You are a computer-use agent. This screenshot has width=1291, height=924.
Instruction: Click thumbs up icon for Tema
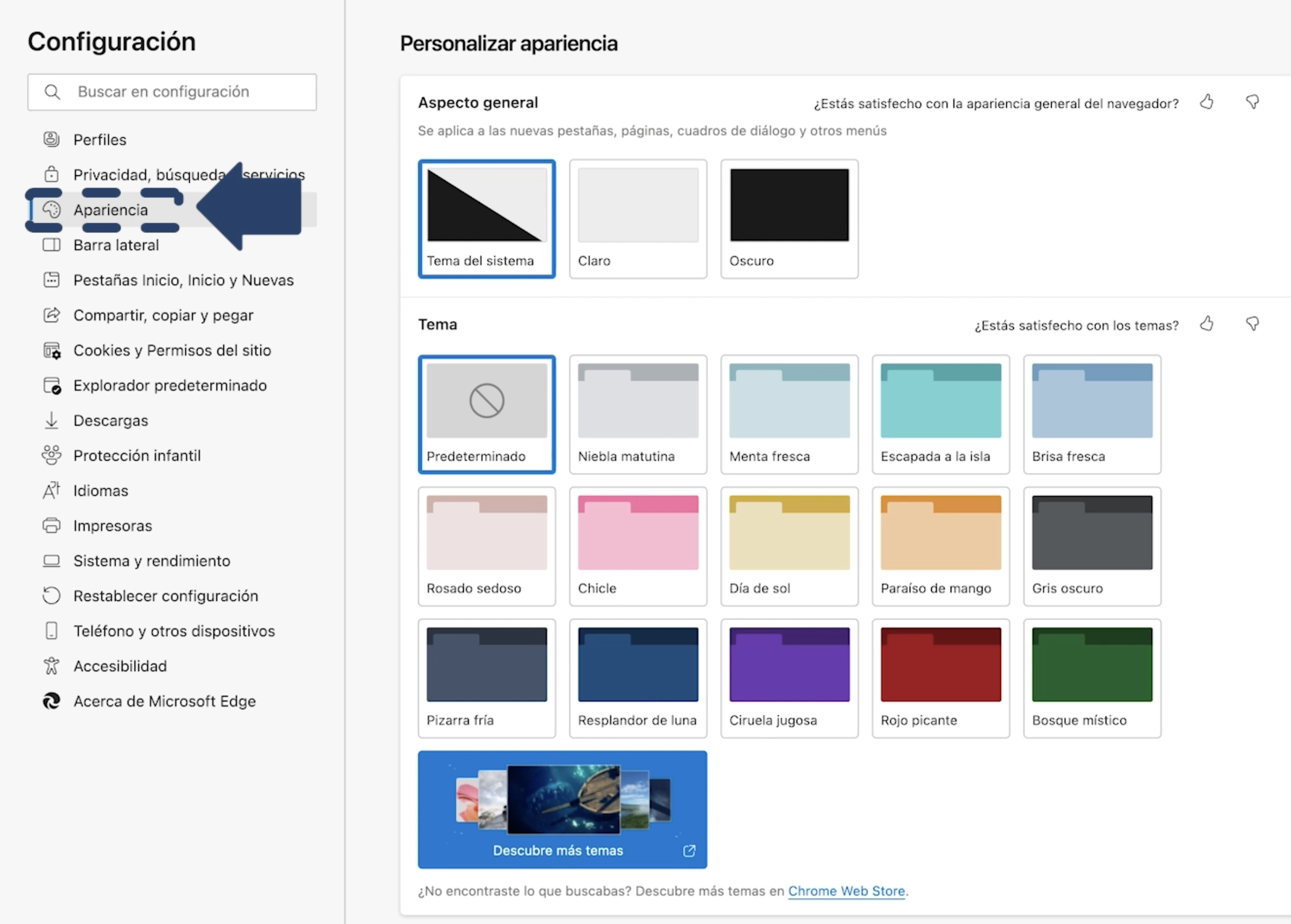(1206, 324)
